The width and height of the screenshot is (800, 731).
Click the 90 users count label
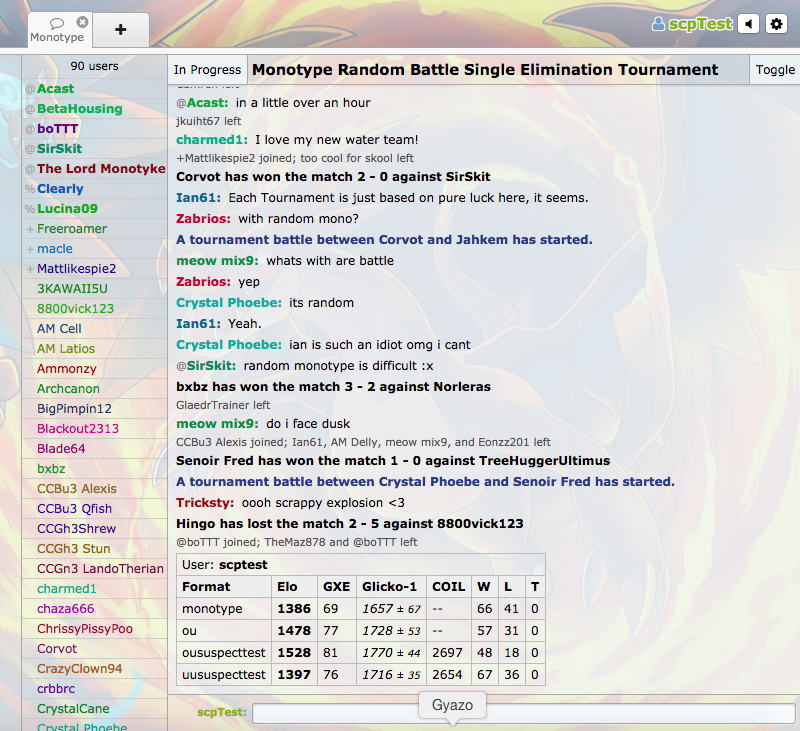(x=94, y=66)
